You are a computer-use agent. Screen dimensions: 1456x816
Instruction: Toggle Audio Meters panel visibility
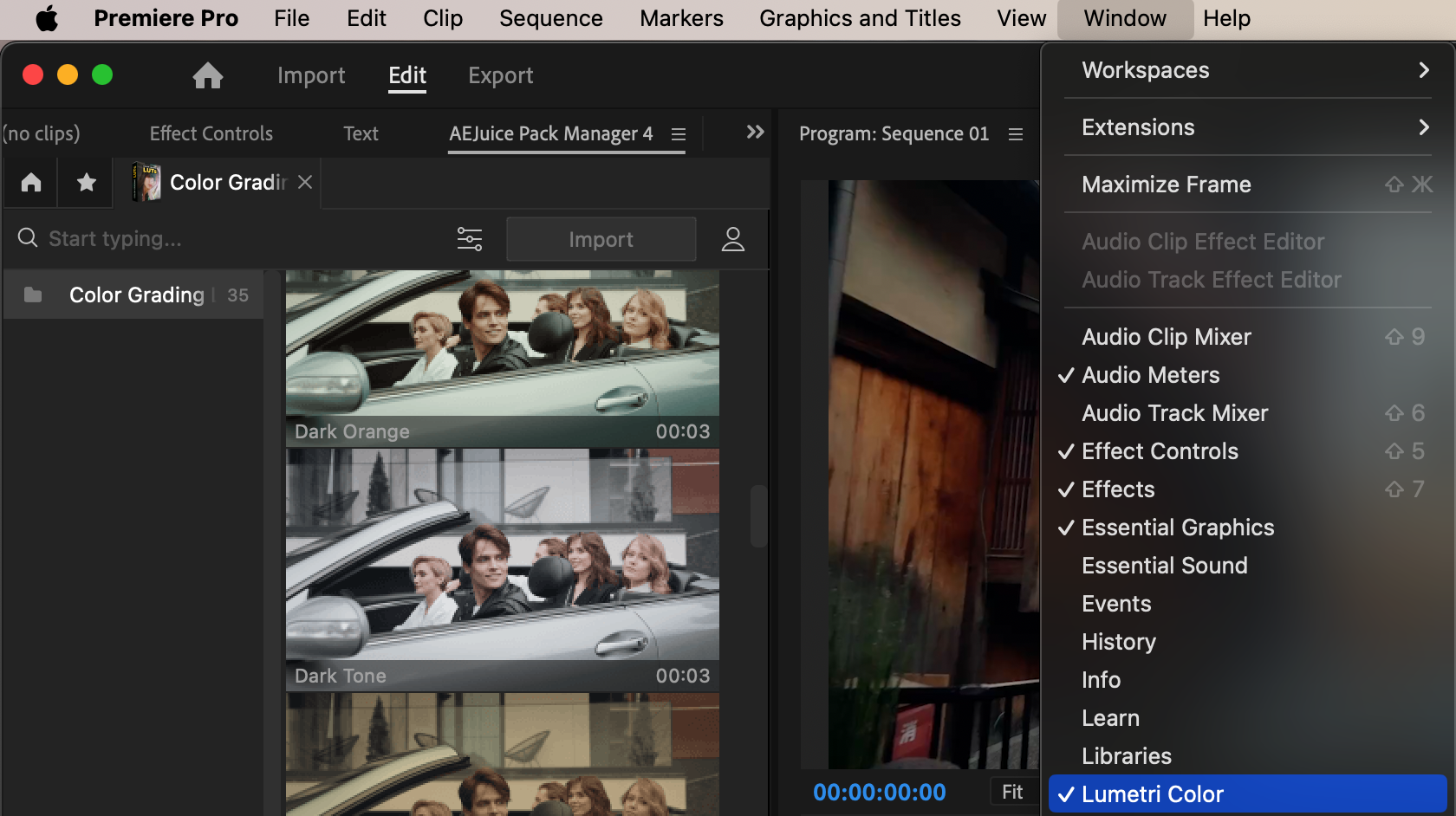pos(1150,375)
